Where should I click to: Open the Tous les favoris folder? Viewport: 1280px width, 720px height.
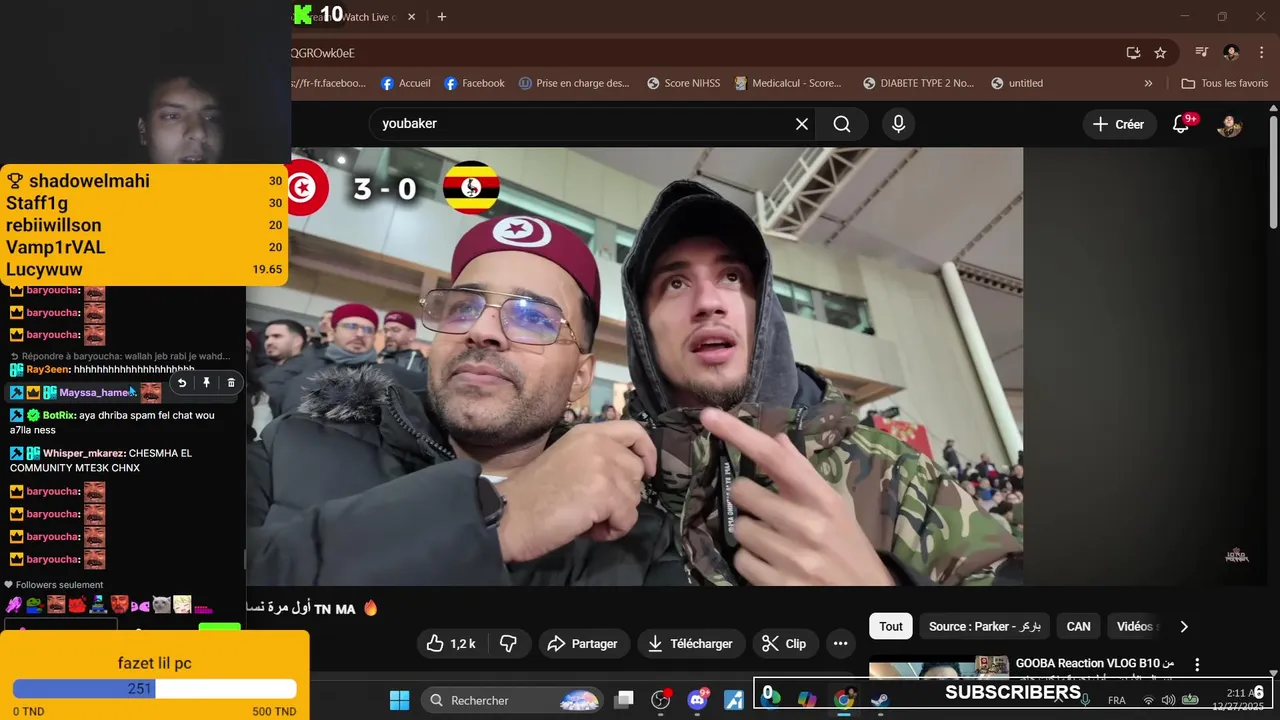click(x=1224, y=83)
